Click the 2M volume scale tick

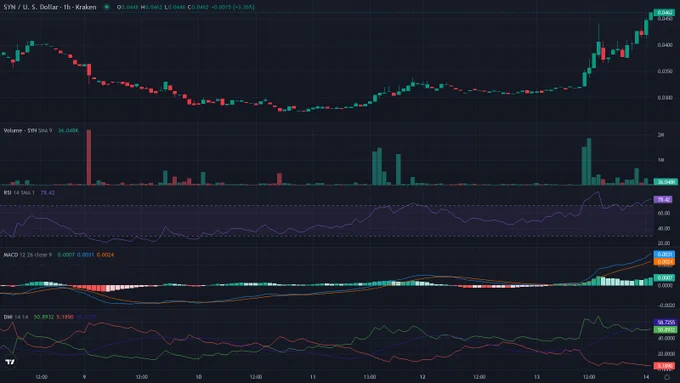click(x=661, y=135)
